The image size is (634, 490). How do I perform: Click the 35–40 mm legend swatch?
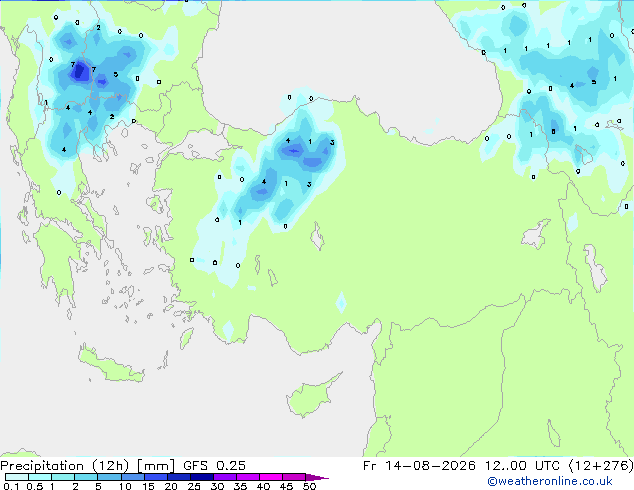(x=248, y=477)
